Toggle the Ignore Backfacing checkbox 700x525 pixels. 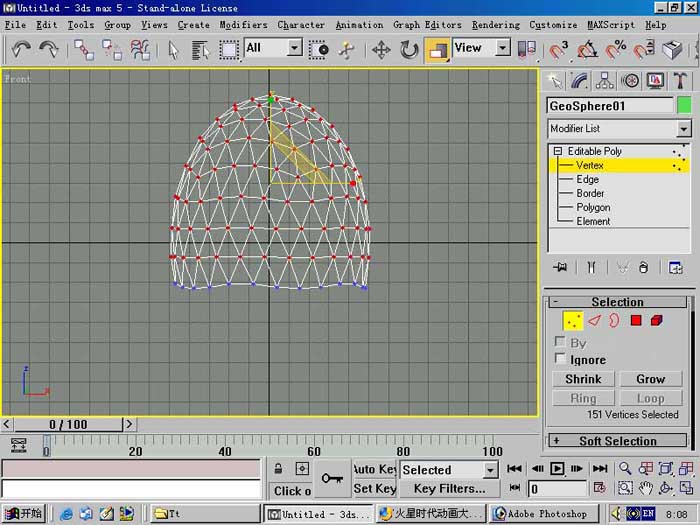(x=560, y=358)
